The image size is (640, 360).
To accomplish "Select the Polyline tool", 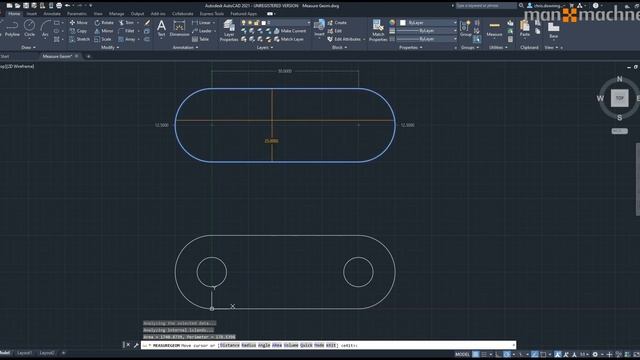I will (12, 29).
